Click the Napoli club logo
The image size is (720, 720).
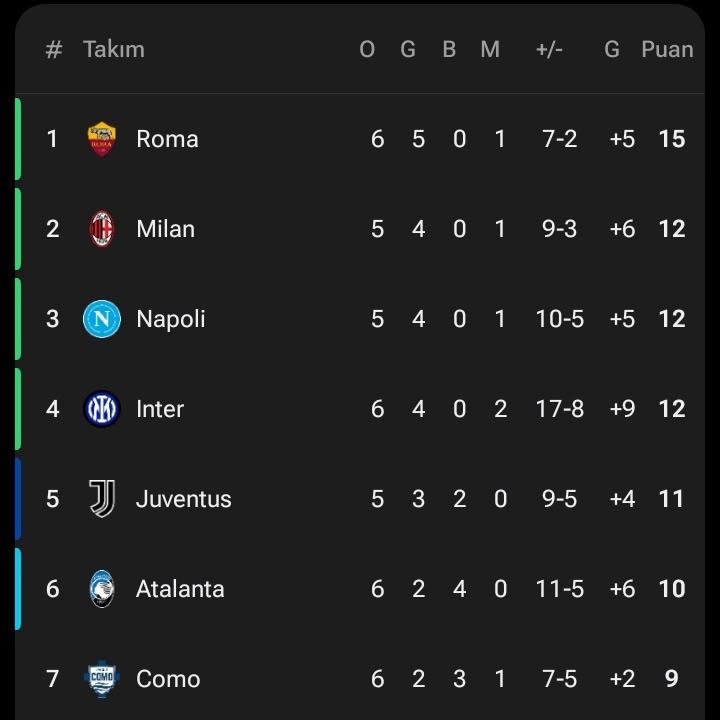[102, 319]
